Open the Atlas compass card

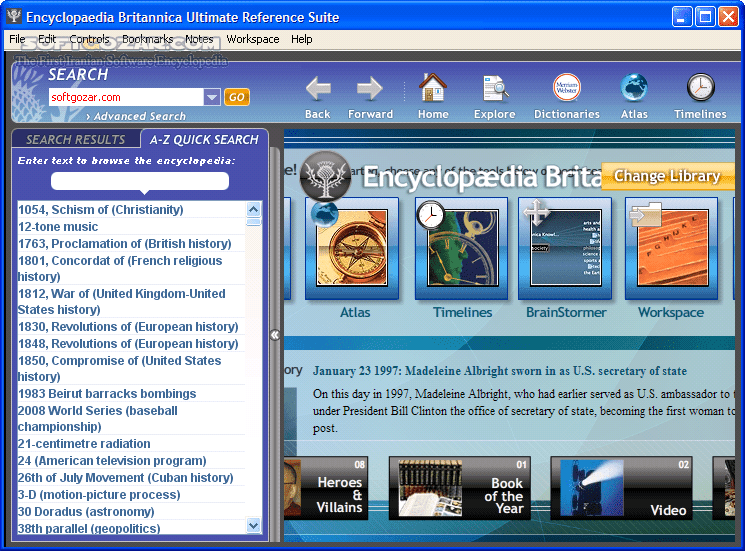click(x=352, y=248)
